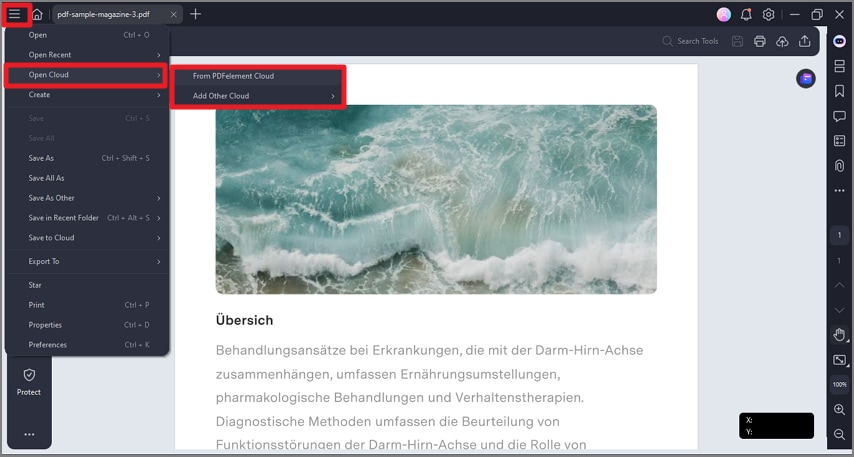The image size is (854, 457).
Task: Click the upload to cloud icon
Action: [782, 41]
